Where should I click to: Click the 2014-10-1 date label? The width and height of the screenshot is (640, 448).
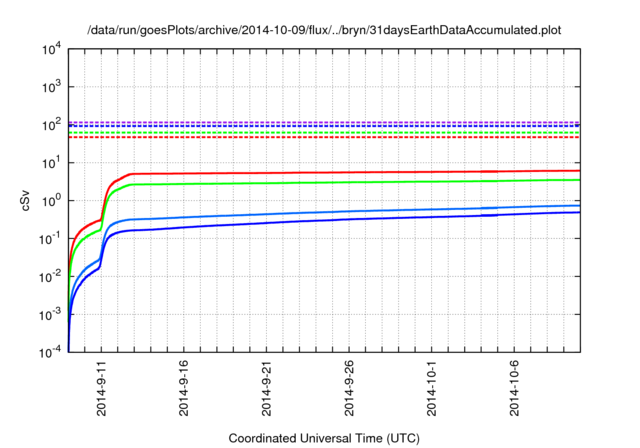pyautogui.click(x=431, y=388)
